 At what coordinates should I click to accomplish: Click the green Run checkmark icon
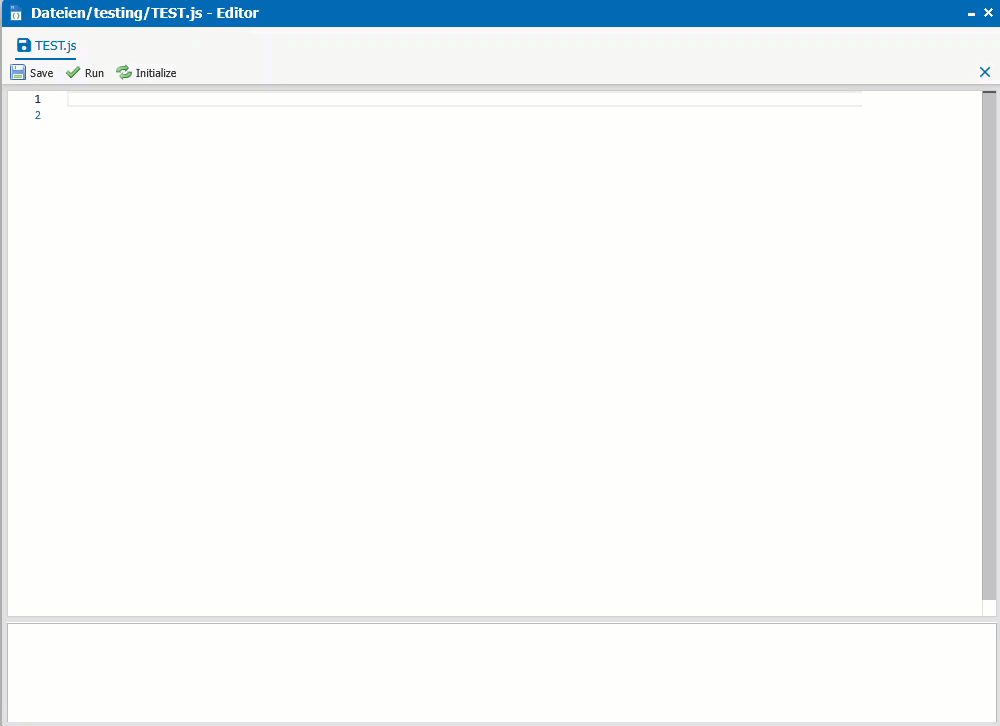tap(73, 72)
